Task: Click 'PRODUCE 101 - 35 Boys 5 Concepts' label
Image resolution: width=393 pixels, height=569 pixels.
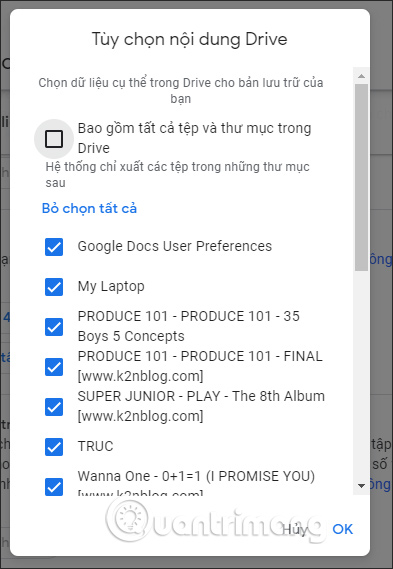Action: [189, 326]
